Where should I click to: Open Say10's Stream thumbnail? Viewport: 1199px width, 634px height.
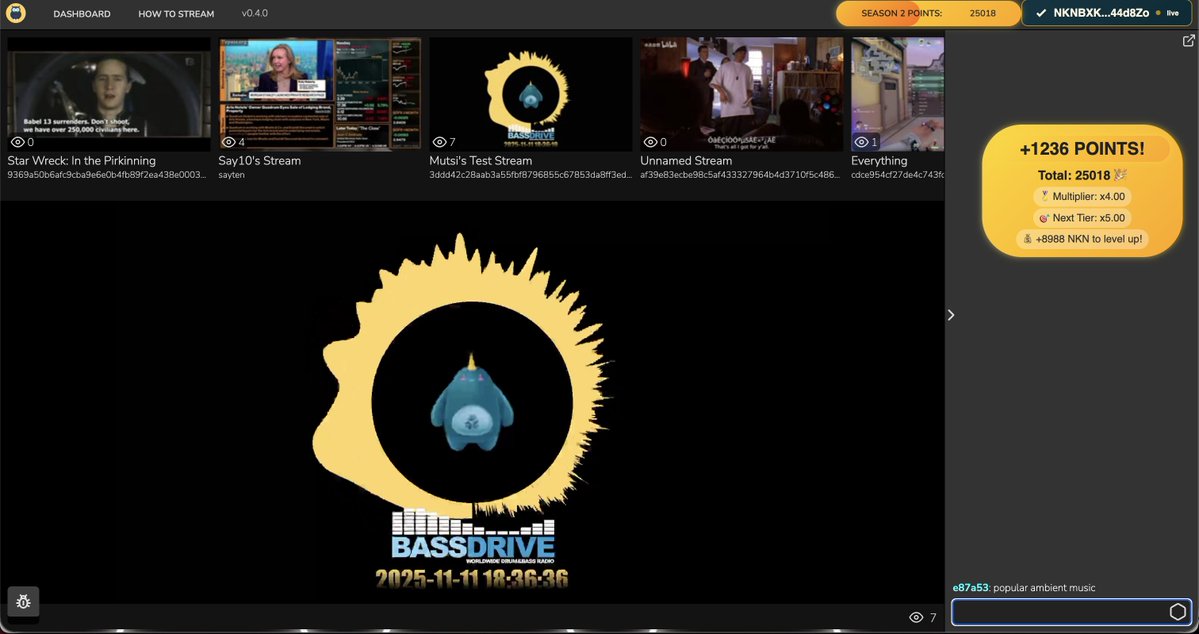tap(320, 94)
